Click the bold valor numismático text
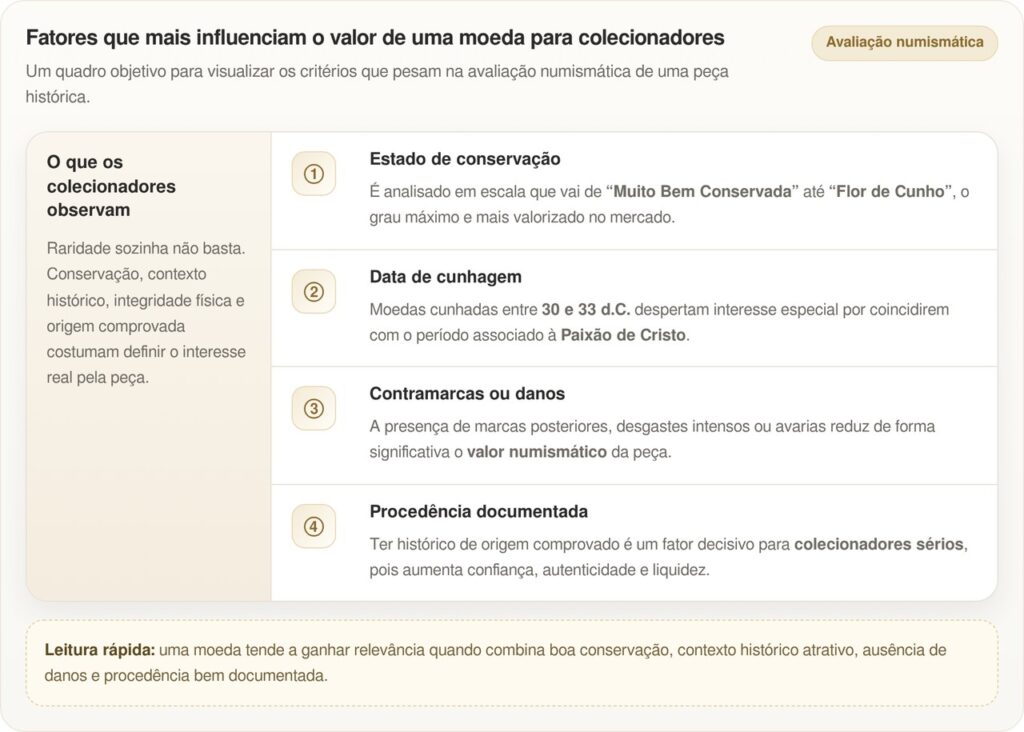 tap(536, 452)
